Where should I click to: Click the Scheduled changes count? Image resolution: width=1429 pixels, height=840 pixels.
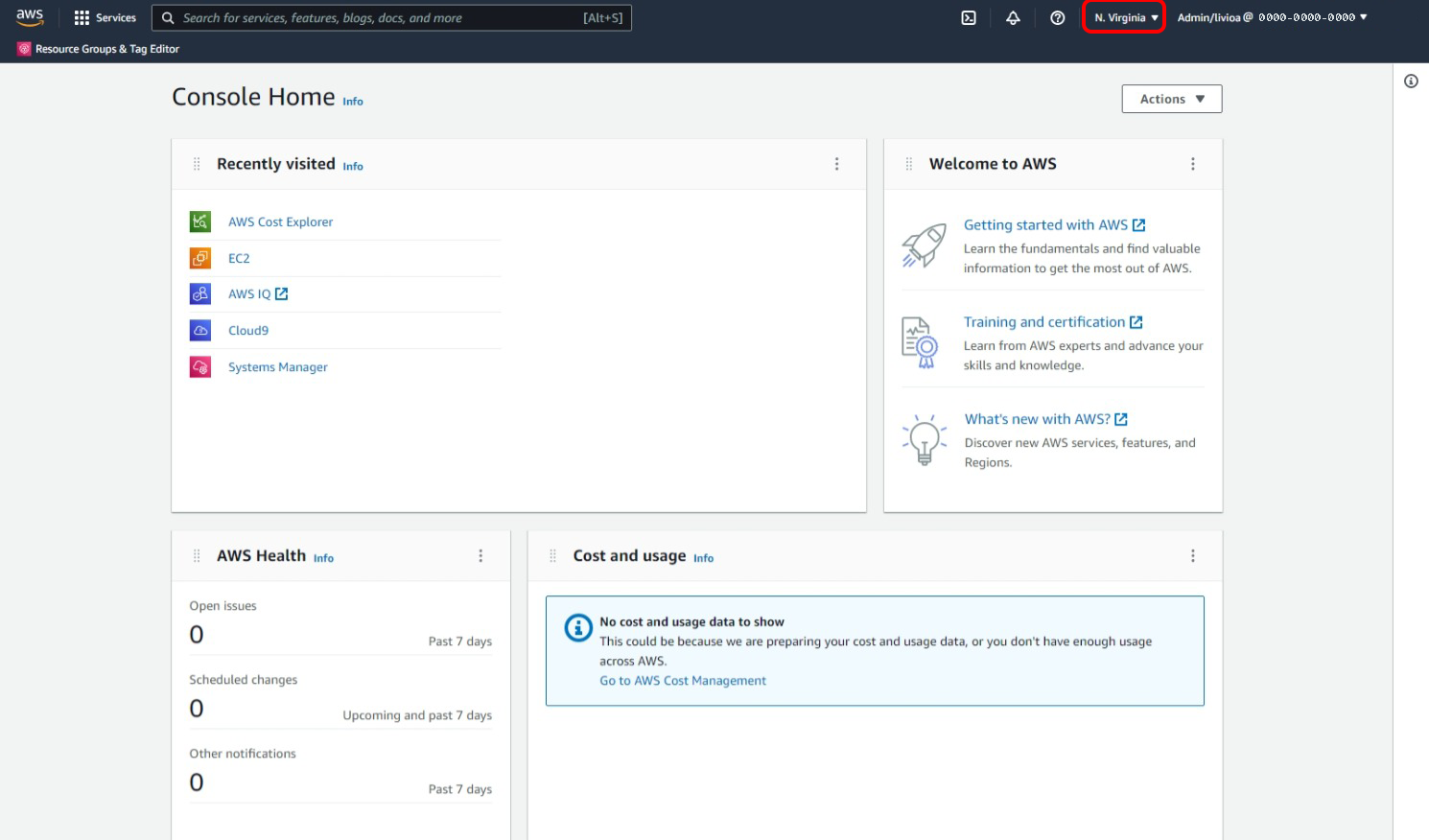click(197, 709)
